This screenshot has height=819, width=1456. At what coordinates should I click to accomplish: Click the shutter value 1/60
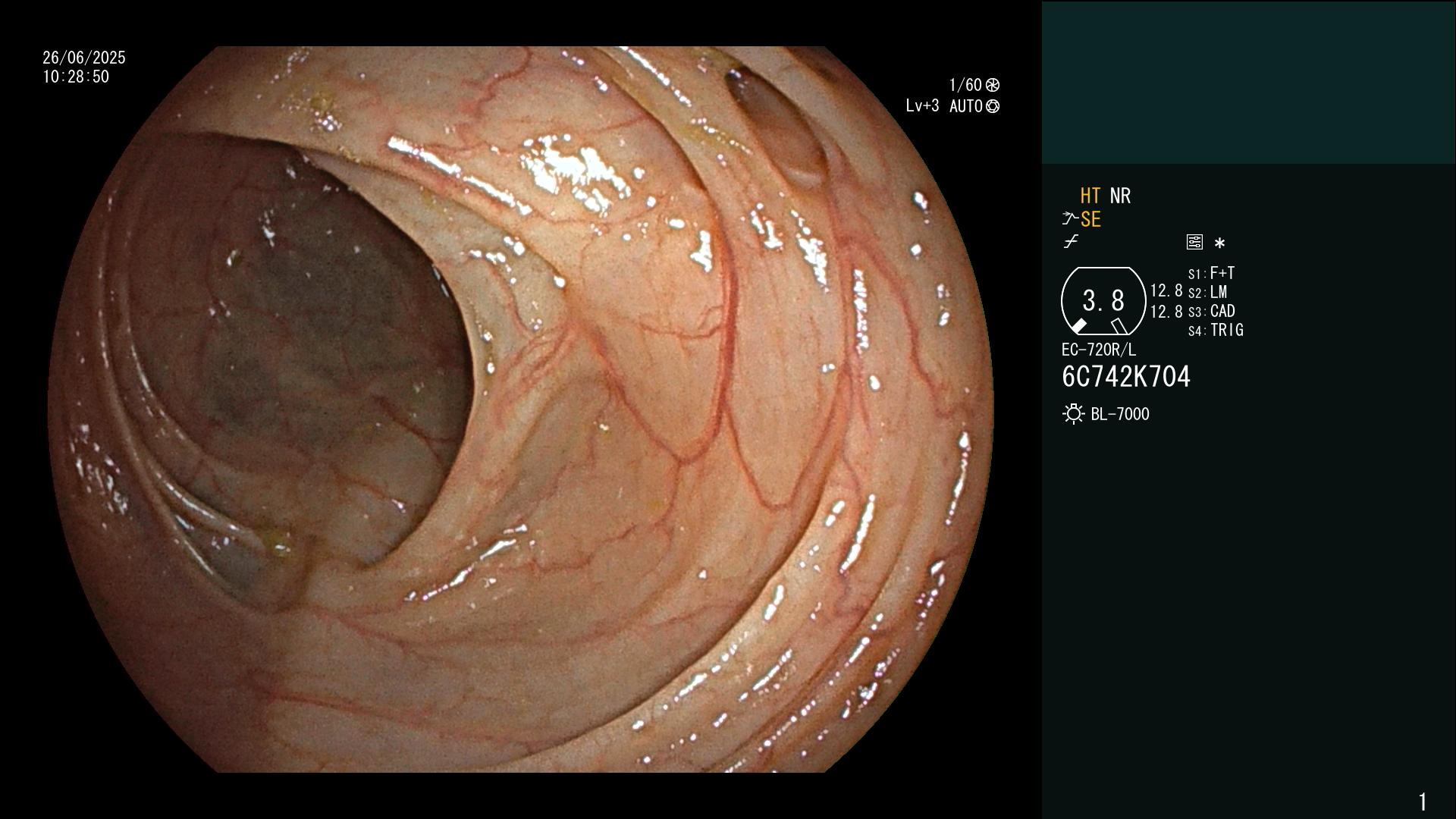pyautogui.click(x=965, y=85)
